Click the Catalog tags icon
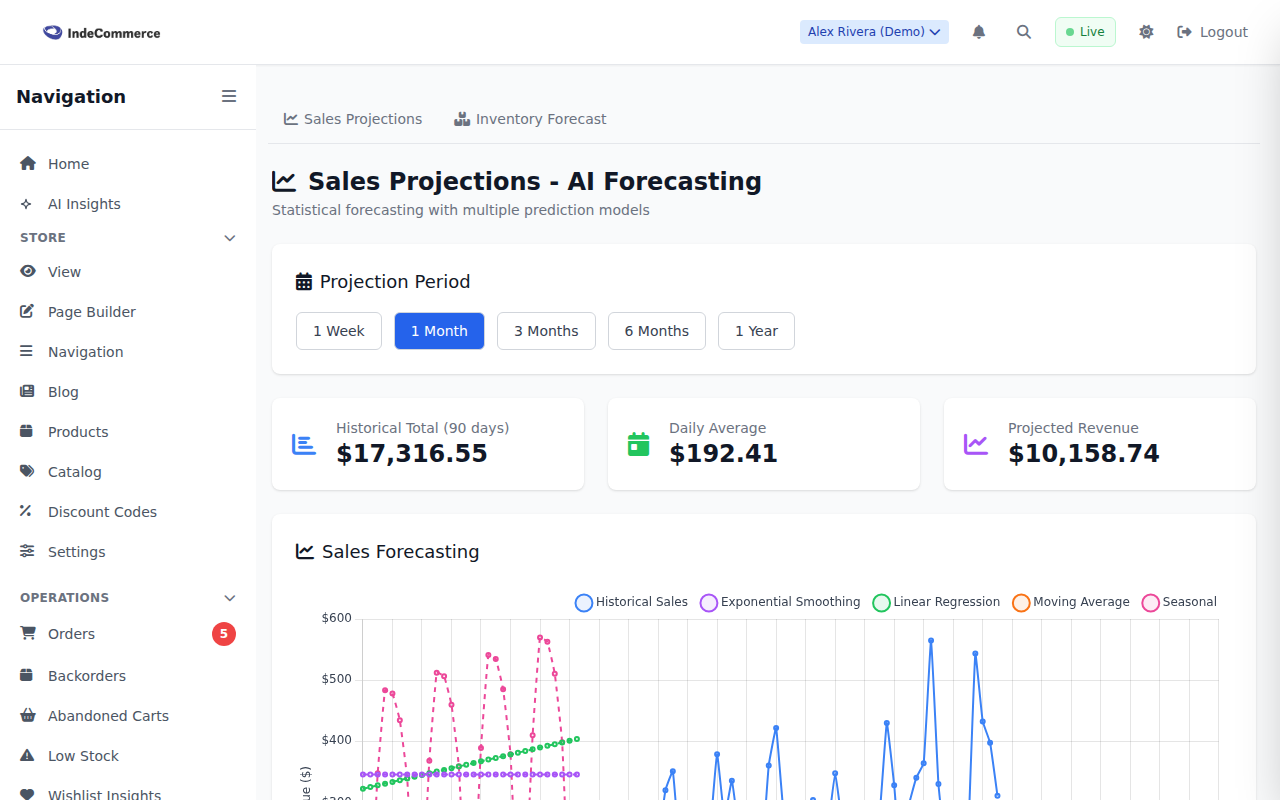 click(x=28, y=472)
